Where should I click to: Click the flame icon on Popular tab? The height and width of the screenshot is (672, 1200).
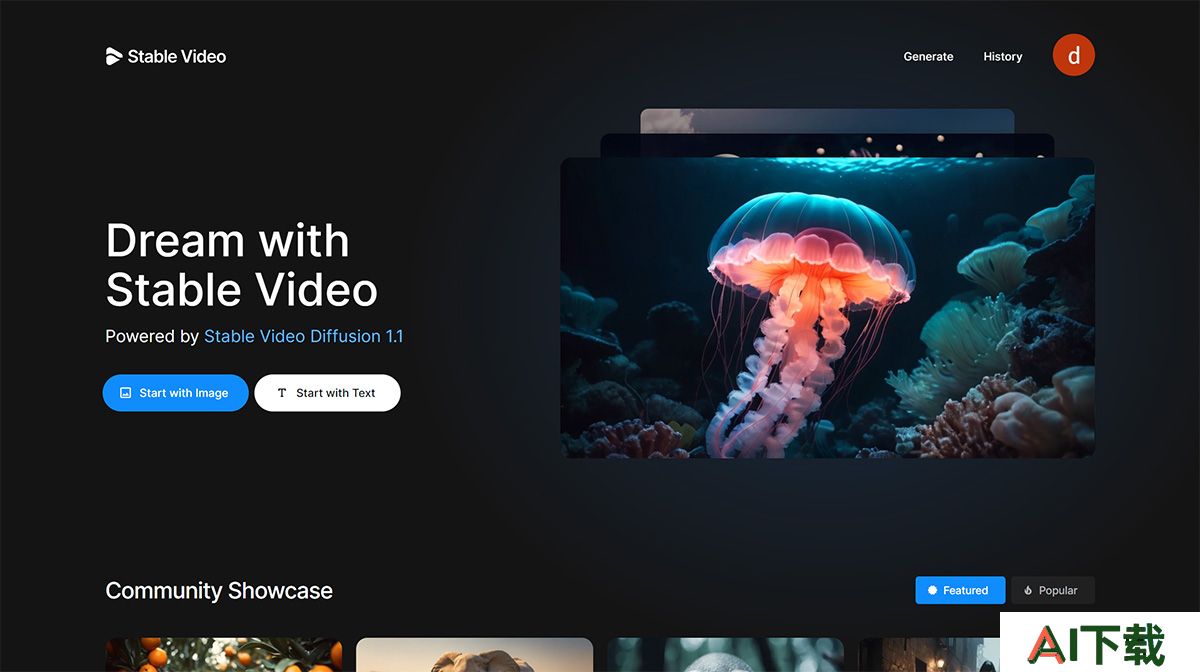point(1028,591)
